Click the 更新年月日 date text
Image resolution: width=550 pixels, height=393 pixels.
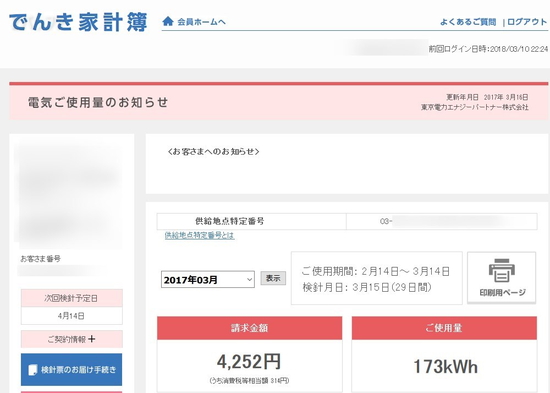[487, 97]
